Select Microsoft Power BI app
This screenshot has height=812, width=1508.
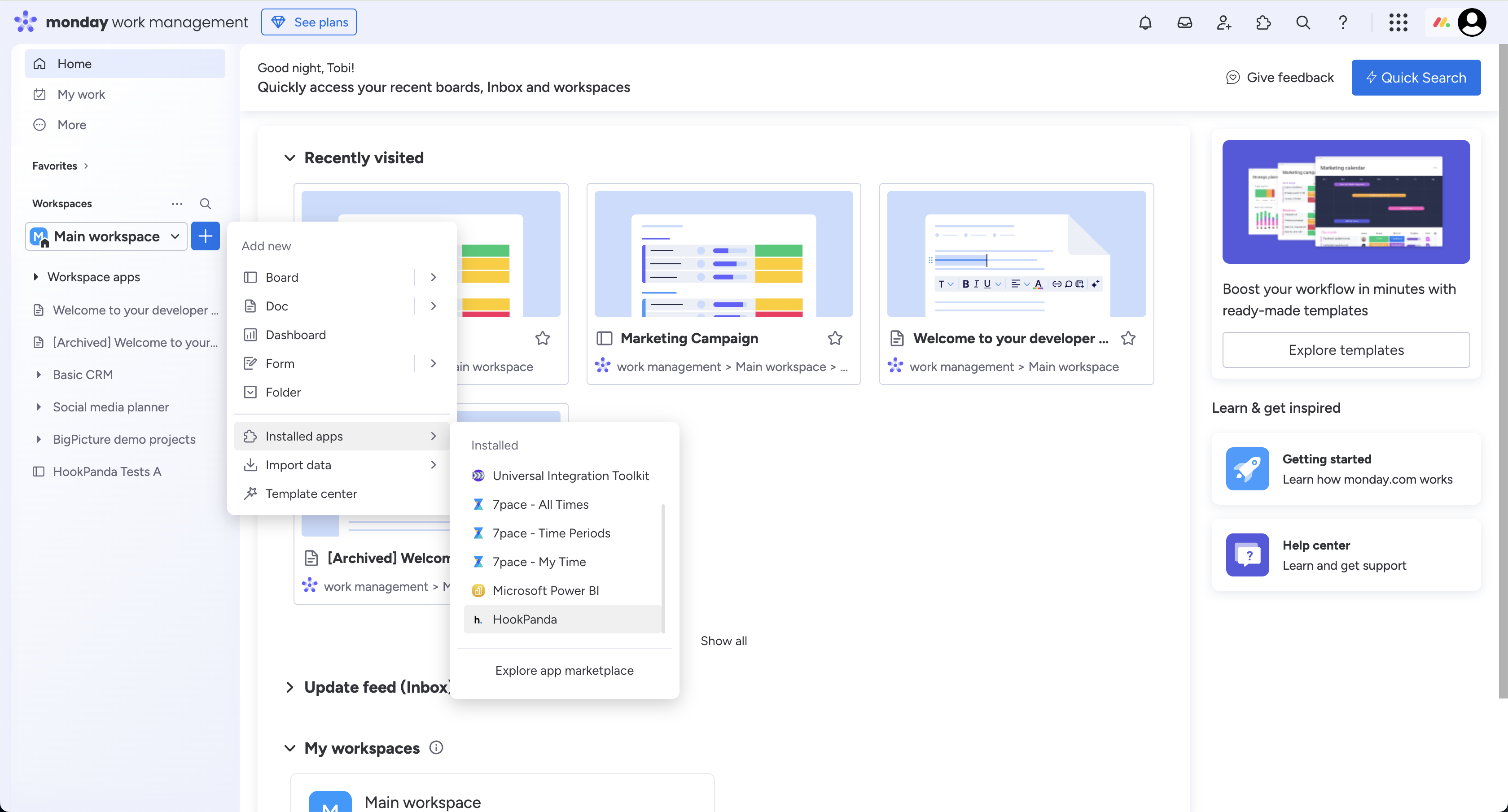(562, 590)
